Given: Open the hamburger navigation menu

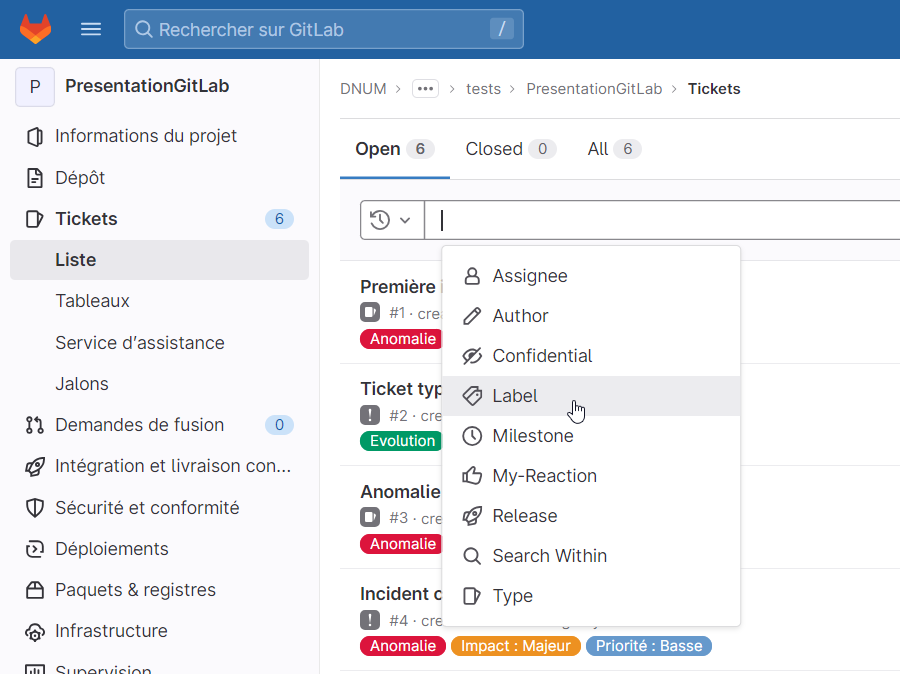Looking at the screenshot, I should (x=91, y=29).
